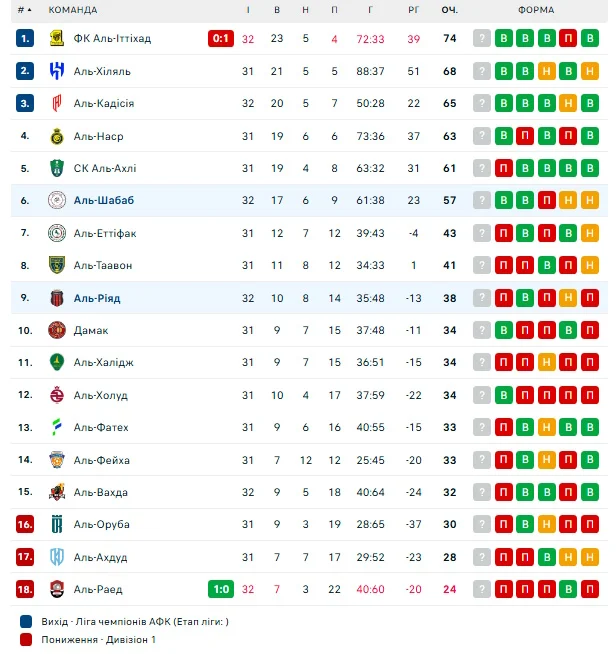Click the Al-Ittihad club logo
Viewport: 616px width, 654px height.
pos(57,39)
